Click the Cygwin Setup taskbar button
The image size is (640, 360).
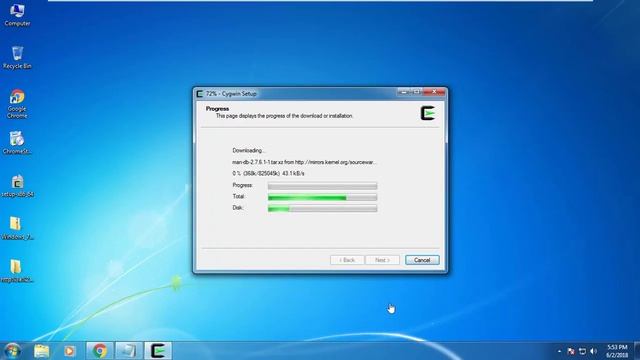(x=158, y=351)
